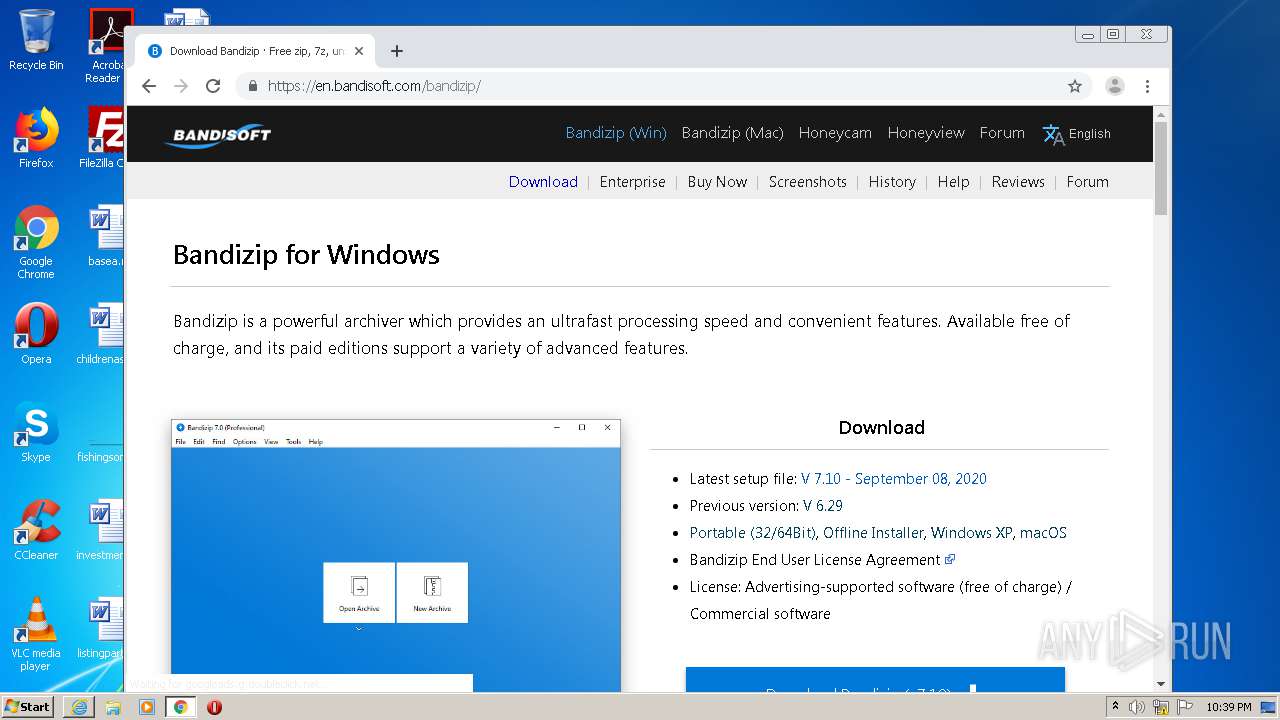Click the taskbar clock showing 10:39 PM
Image resolution: width=1280 pixels, height=720 pixels.
point(1228,707)
